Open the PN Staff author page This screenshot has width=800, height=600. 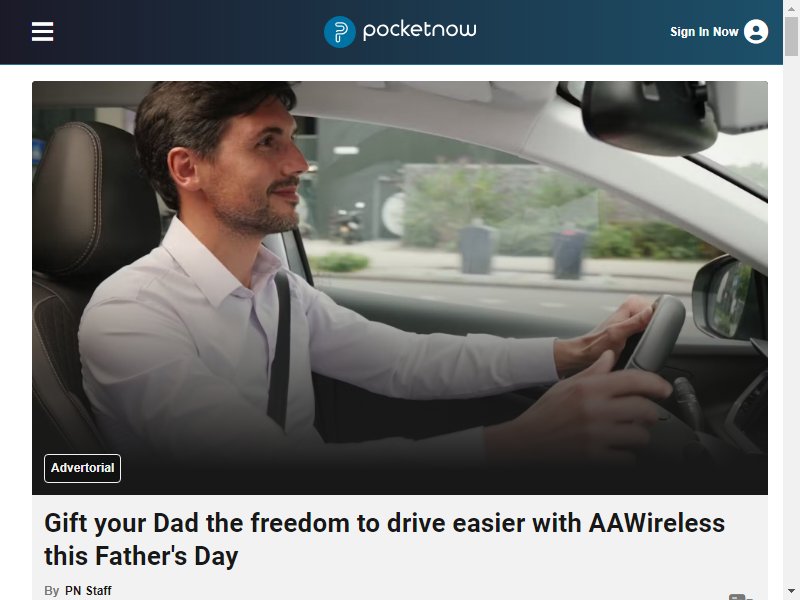(88, 590)
